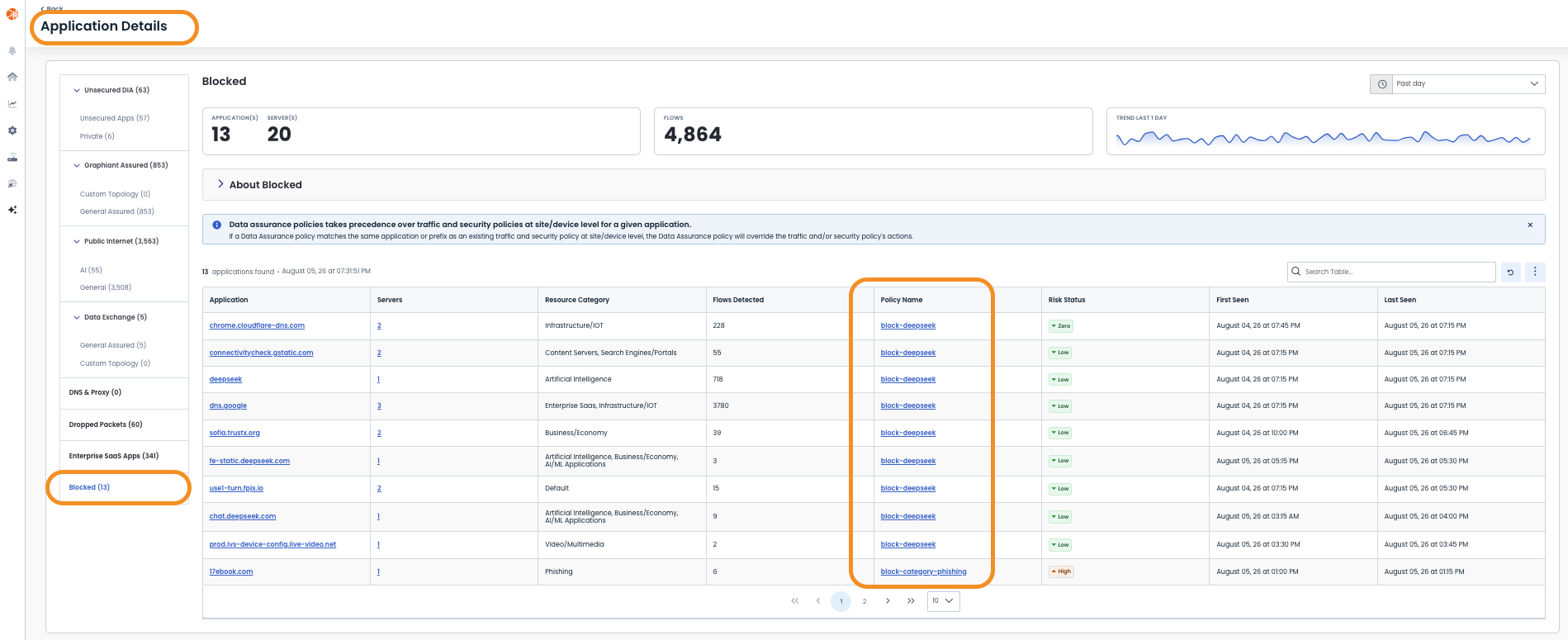Sort by Flows Detected column header
The height and width of the screenshot is (640, 1568).
pyautogui.click(x=738, y=300)
